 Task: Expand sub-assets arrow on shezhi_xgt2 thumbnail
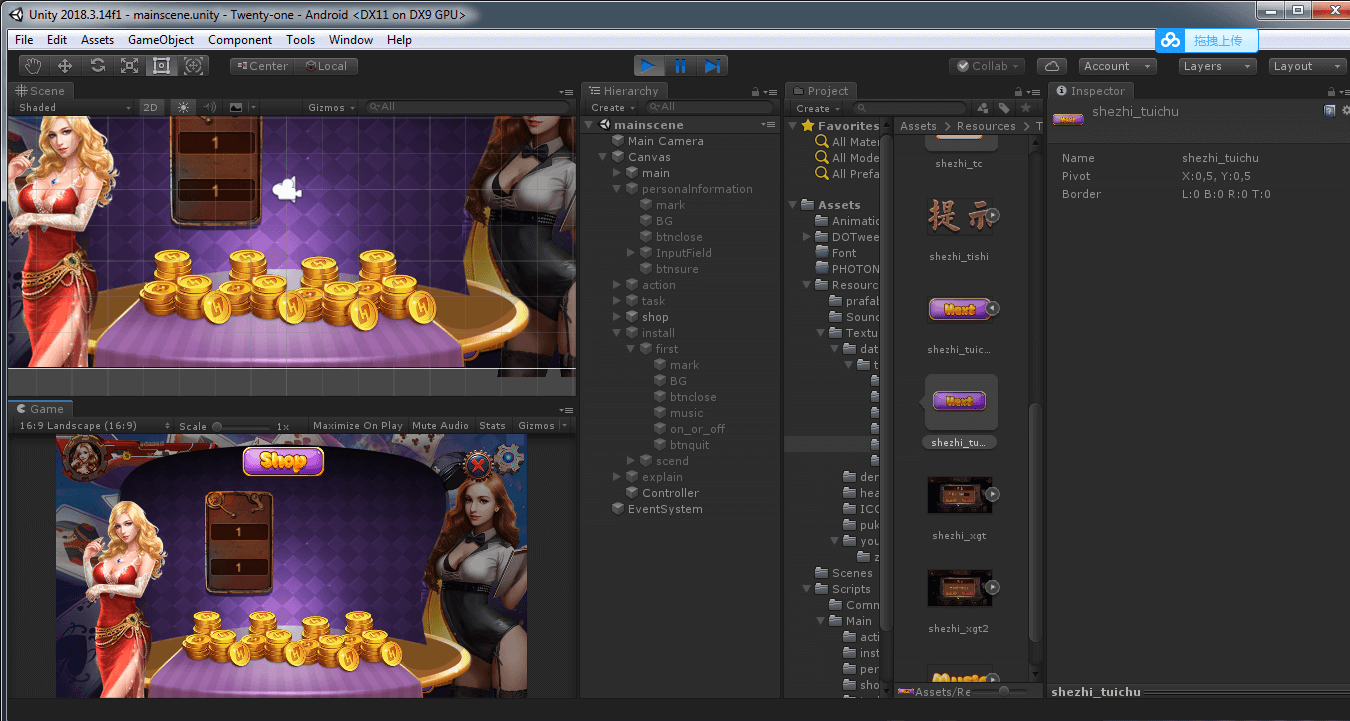(992, 587)
